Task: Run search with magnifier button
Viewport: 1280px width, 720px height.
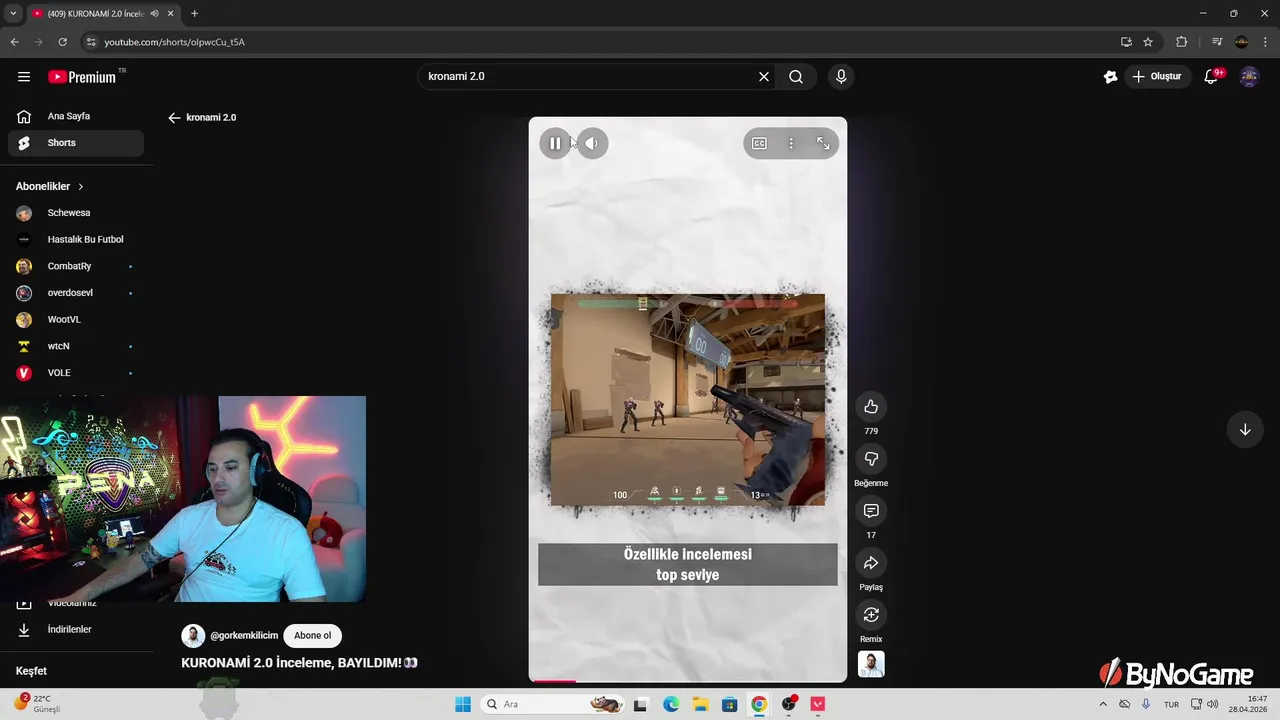Action: [796, 76]
